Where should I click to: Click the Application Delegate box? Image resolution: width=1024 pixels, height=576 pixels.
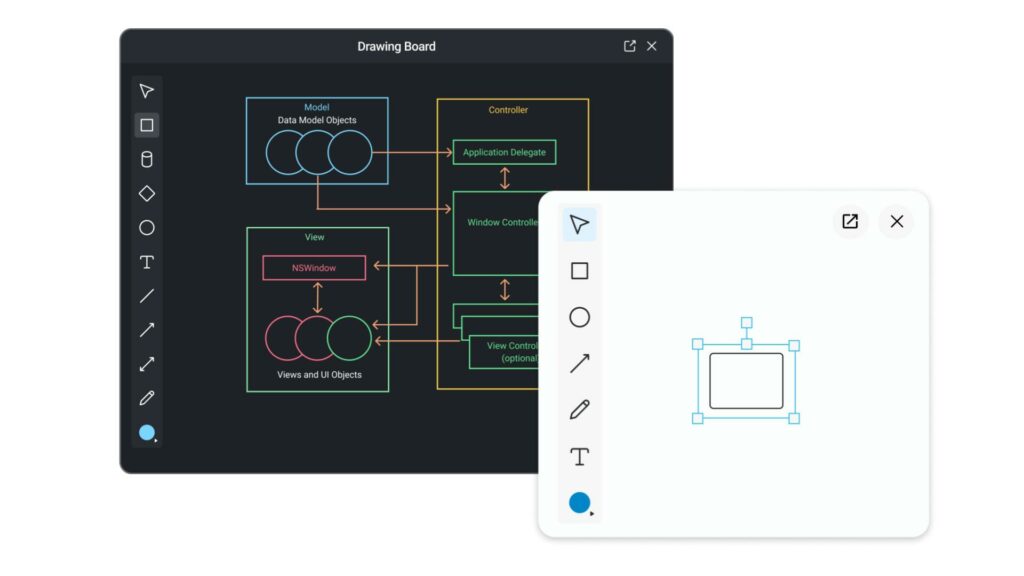tap(504, 152)
